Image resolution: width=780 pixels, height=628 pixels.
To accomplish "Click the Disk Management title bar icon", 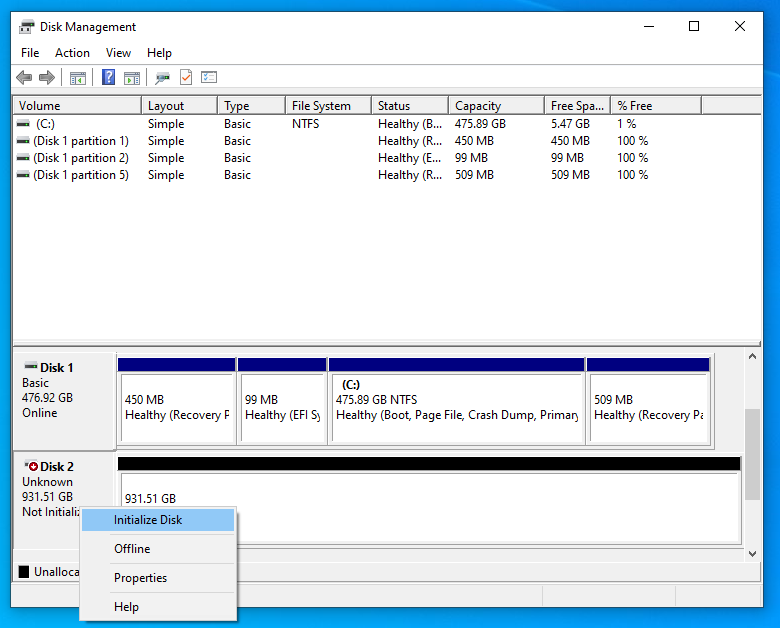I will pos(27,27).
